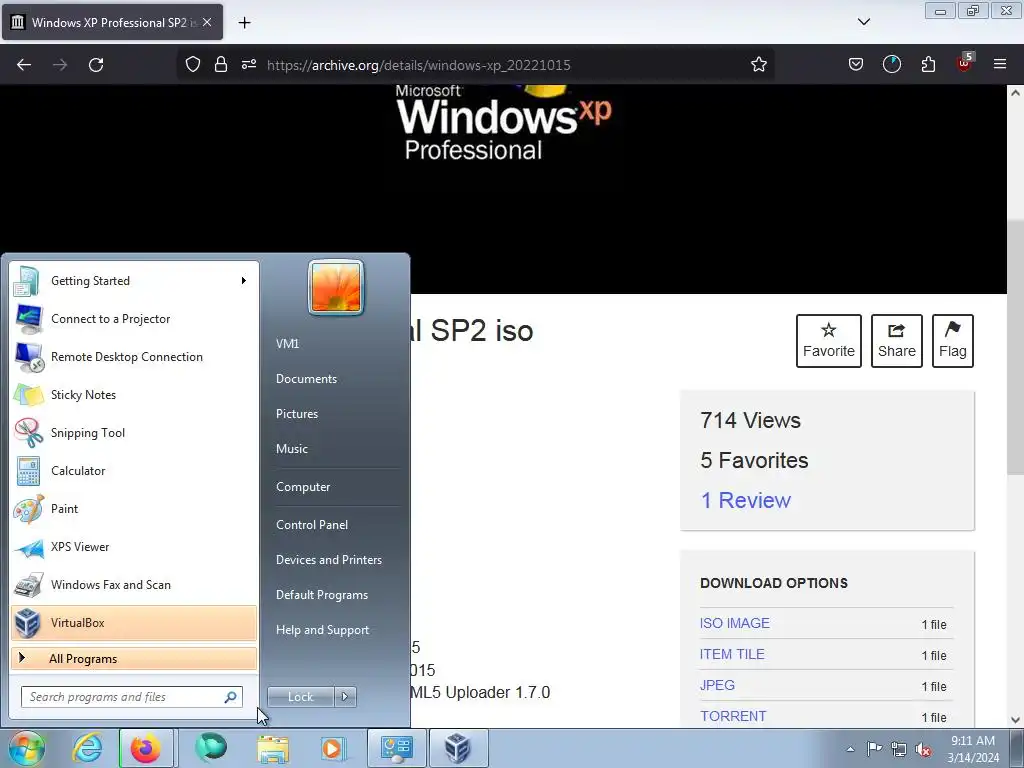Open Default Programs
Image resolution: width=1024 pixels, height=768 pixels.
322,595
